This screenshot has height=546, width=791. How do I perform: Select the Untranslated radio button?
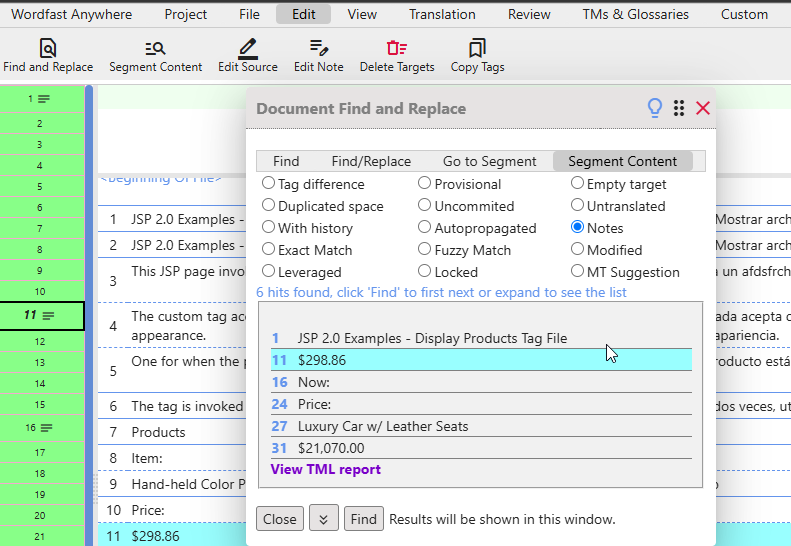point(577,205)
